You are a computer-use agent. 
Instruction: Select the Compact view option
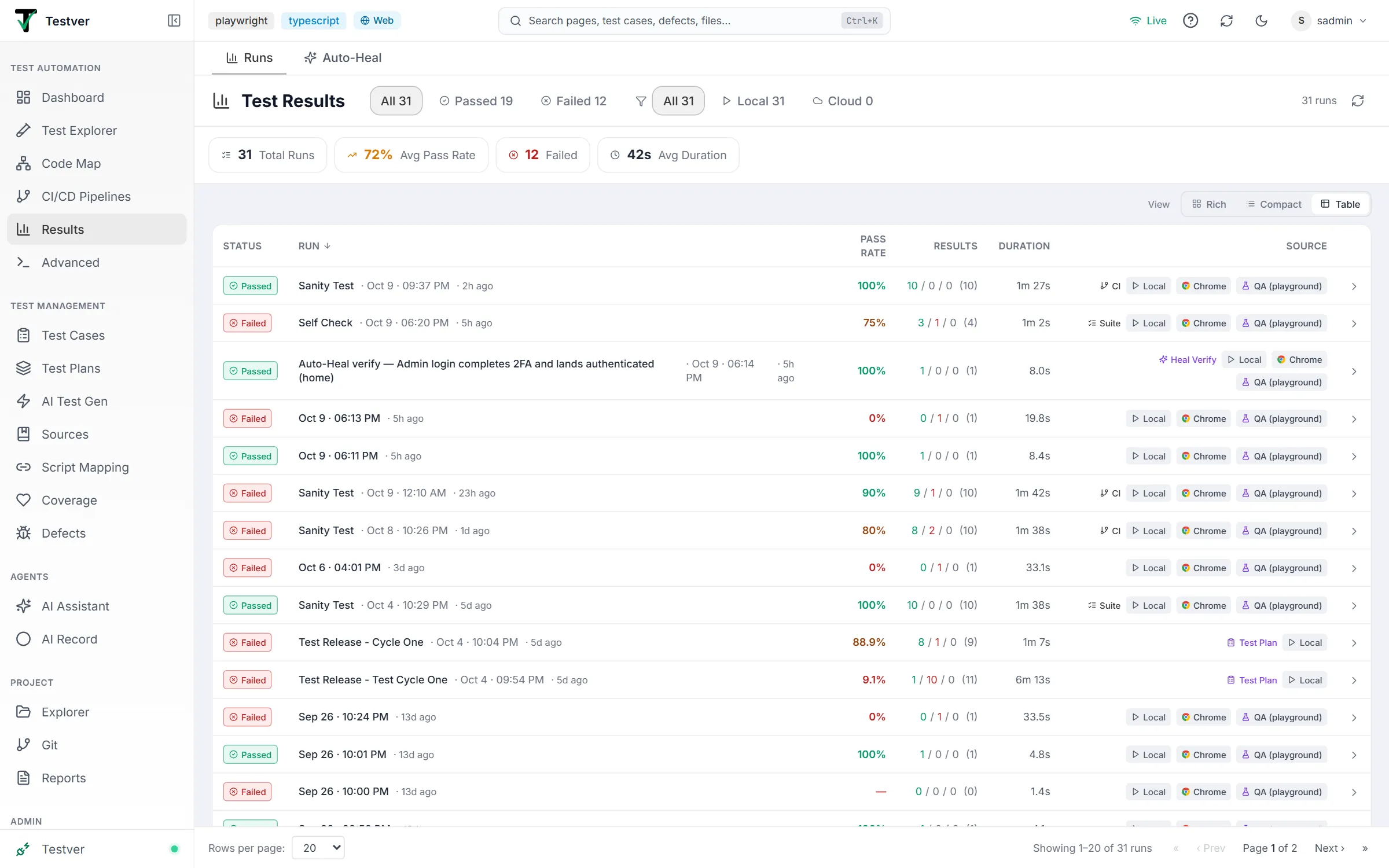click(x=1273, y=204)
